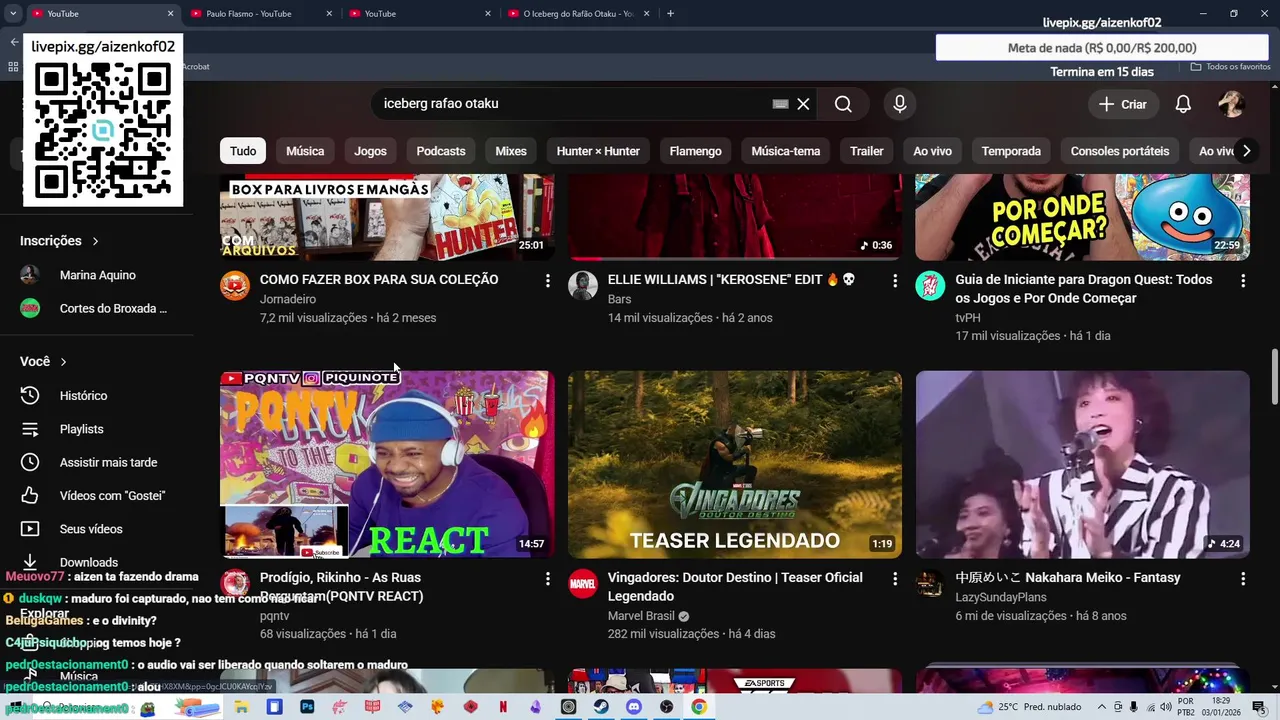The image size is (1280, 720).
Task: Select the Temporada filter chip
Action: [1011, 151]
